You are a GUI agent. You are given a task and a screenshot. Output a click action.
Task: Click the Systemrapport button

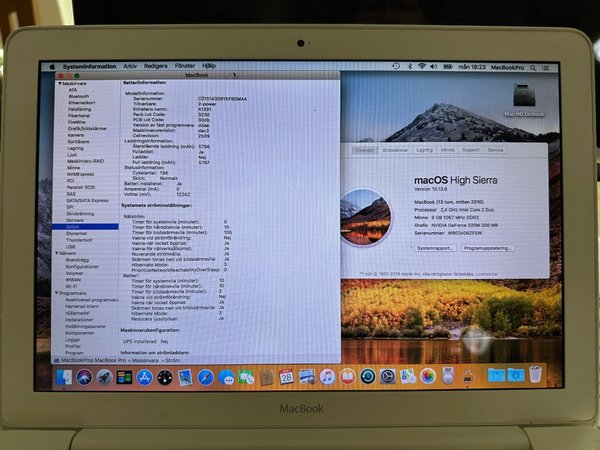click(x=435, y=248)
